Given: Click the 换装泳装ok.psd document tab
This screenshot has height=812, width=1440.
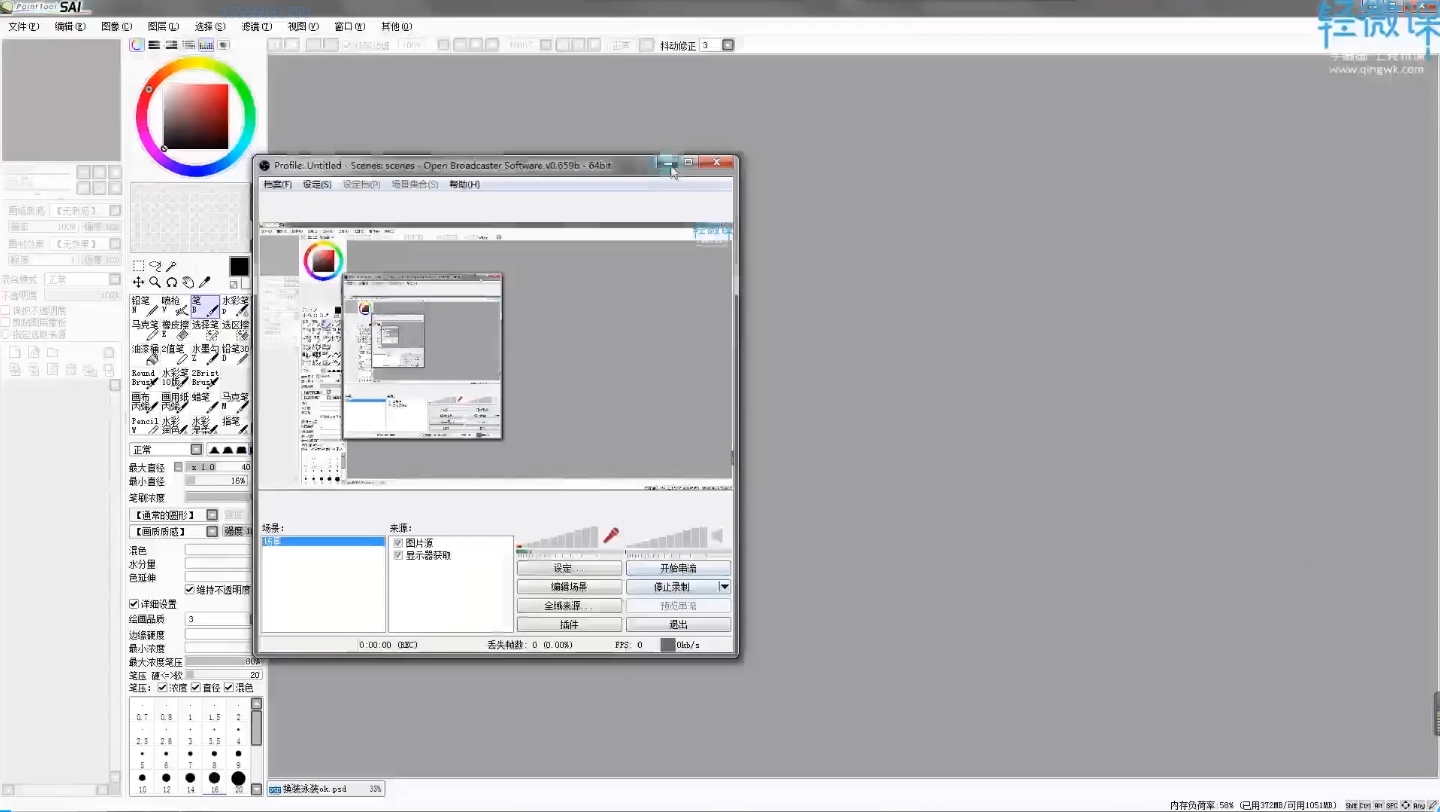Looking at the screenshot, I should click(326, 789).
